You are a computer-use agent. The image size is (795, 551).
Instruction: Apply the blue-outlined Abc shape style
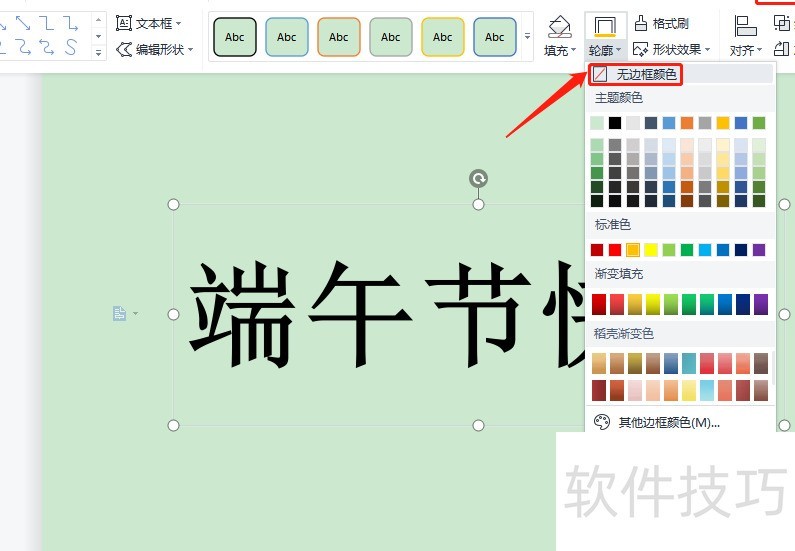click(286, 37)
